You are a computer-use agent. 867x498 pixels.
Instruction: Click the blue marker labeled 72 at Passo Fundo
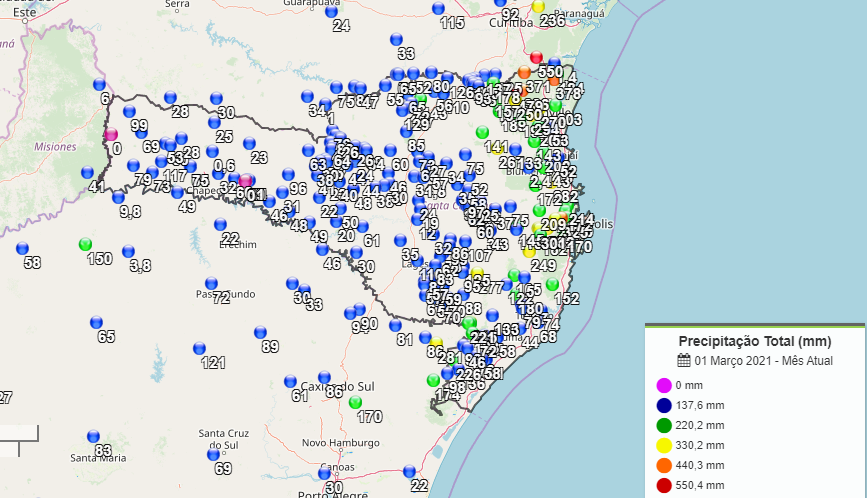(211, 284)
